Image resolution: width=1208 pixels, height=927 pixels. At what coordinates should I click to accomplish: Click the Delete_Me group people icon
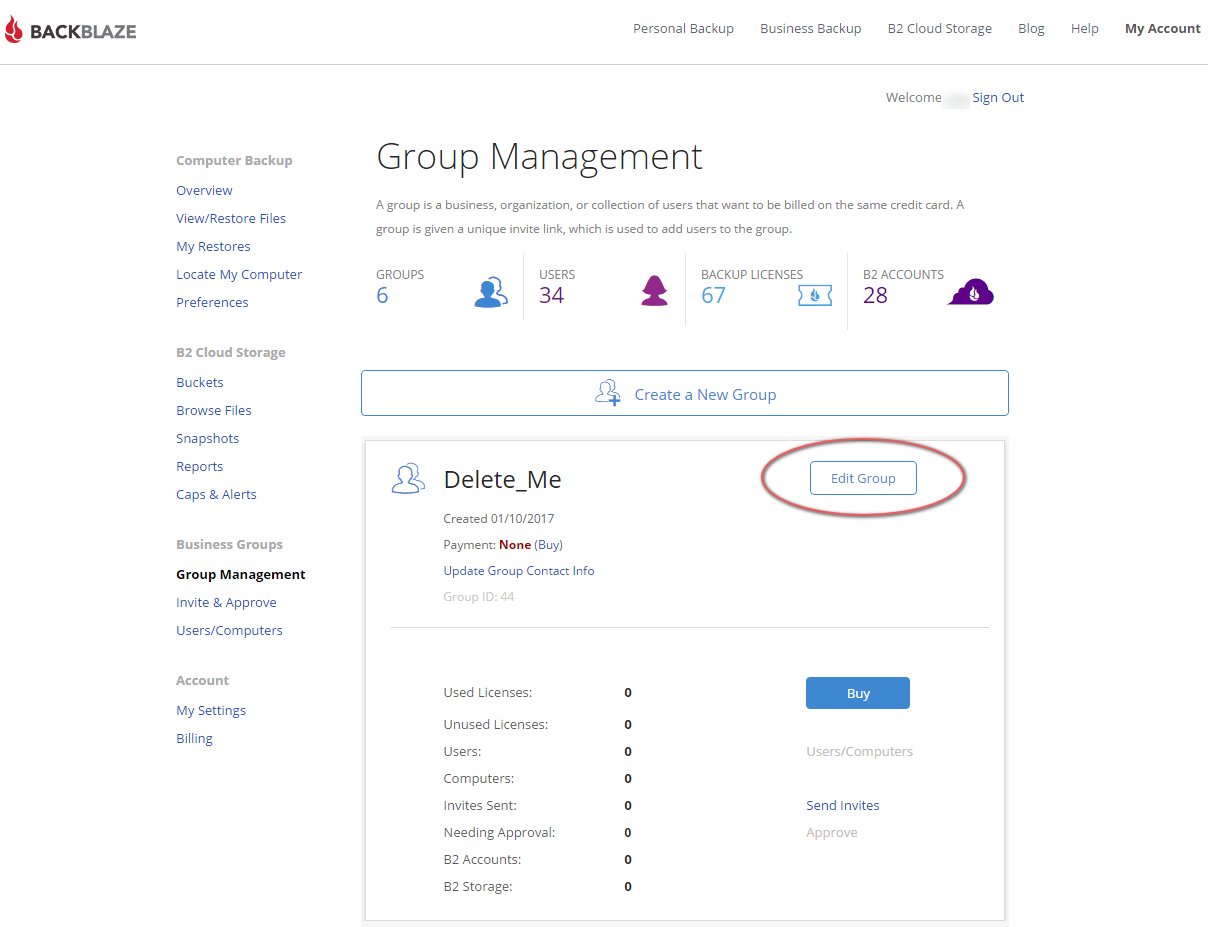408,479
